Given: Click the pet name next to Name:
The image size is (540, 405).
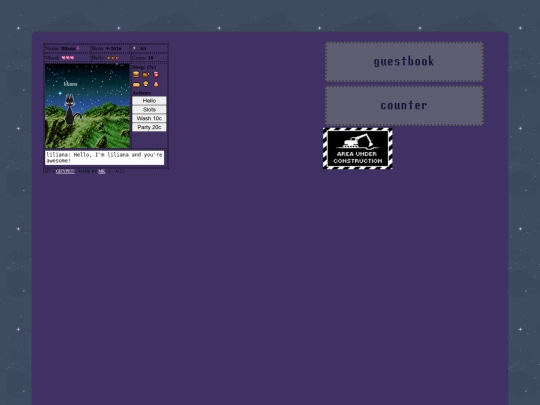Looking at the screenshot, I should 69,49.
